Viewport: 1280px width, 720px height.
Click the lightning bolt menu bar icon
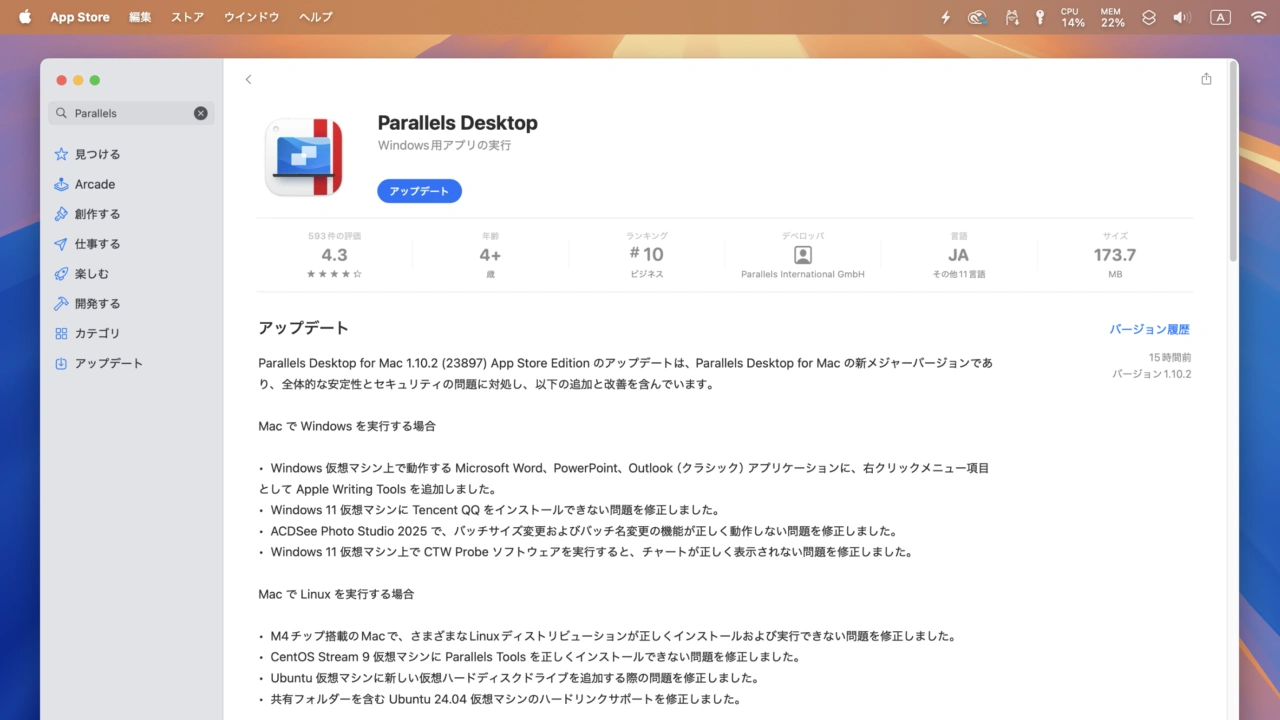(x=946, y=17)
